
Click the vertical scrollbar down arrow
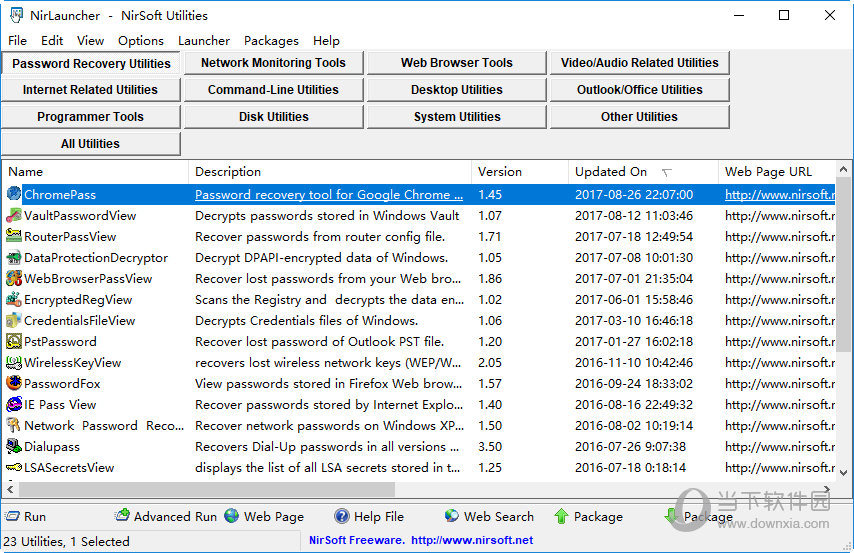844,472
